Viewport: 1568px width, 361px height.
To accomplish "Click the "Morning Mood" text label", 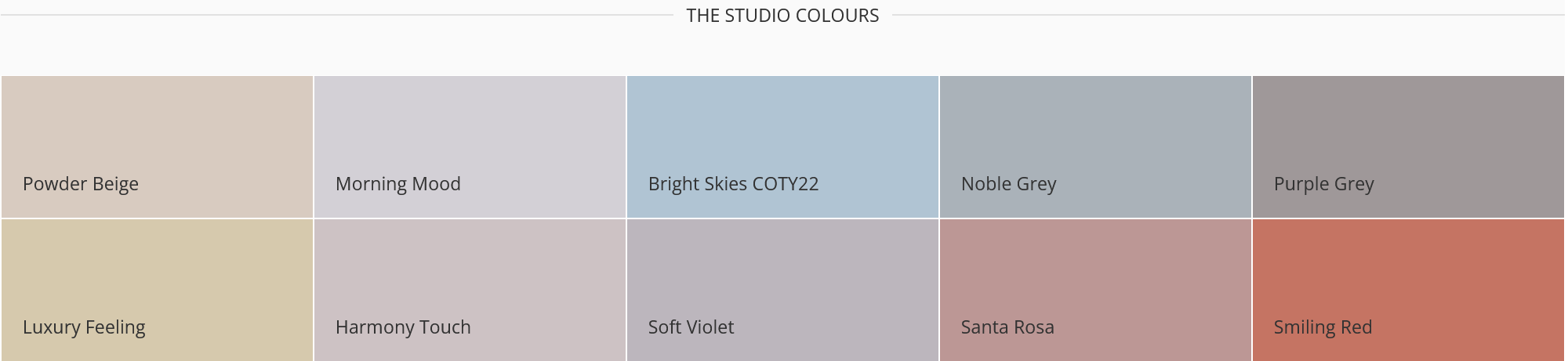I will tap(398, 184).
